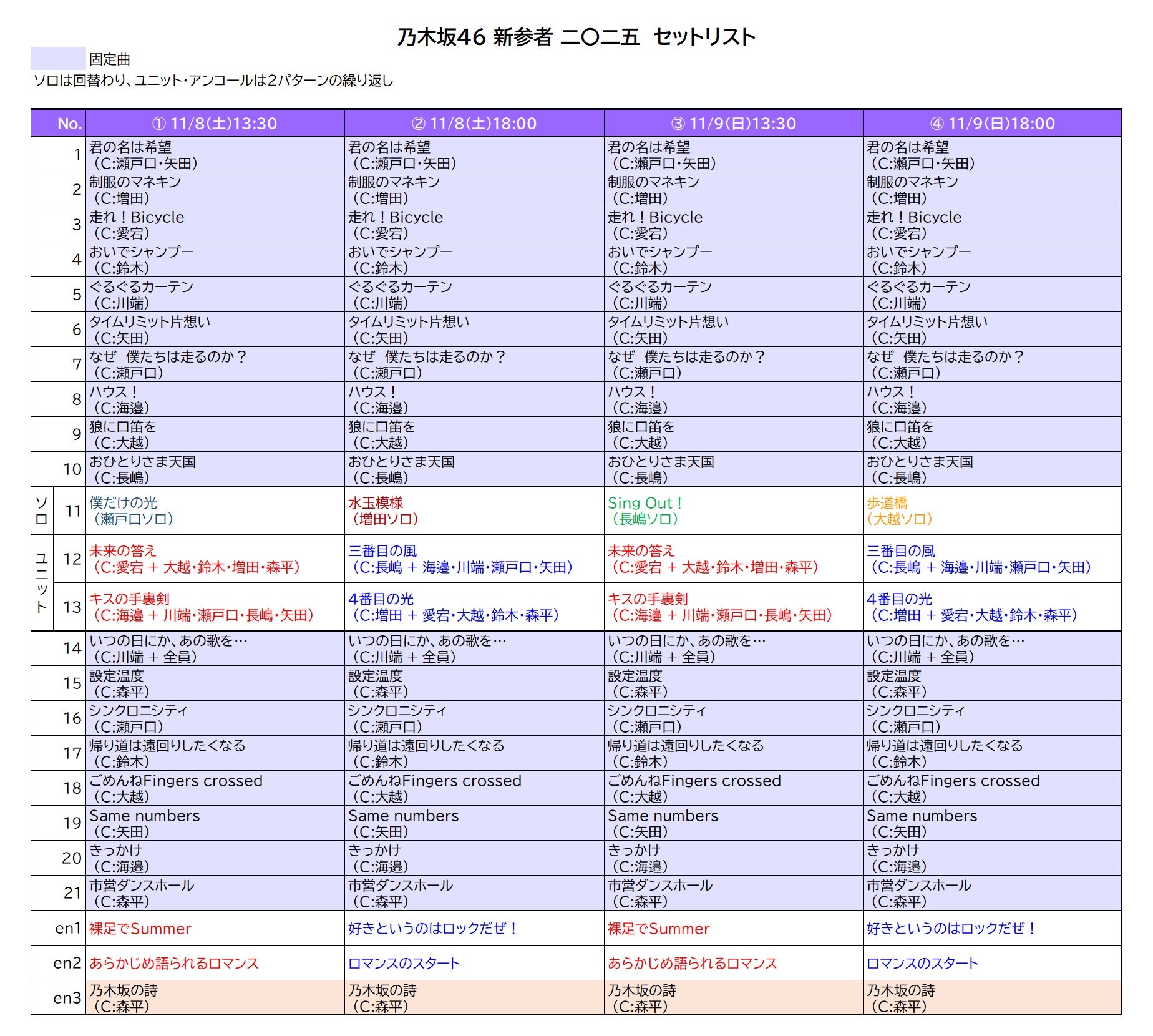This screenshot has width=1153, height=1036.
Task: Click おいでシャンプー in the ④ 11/9 18:00 column
Action: coord(993,260)
